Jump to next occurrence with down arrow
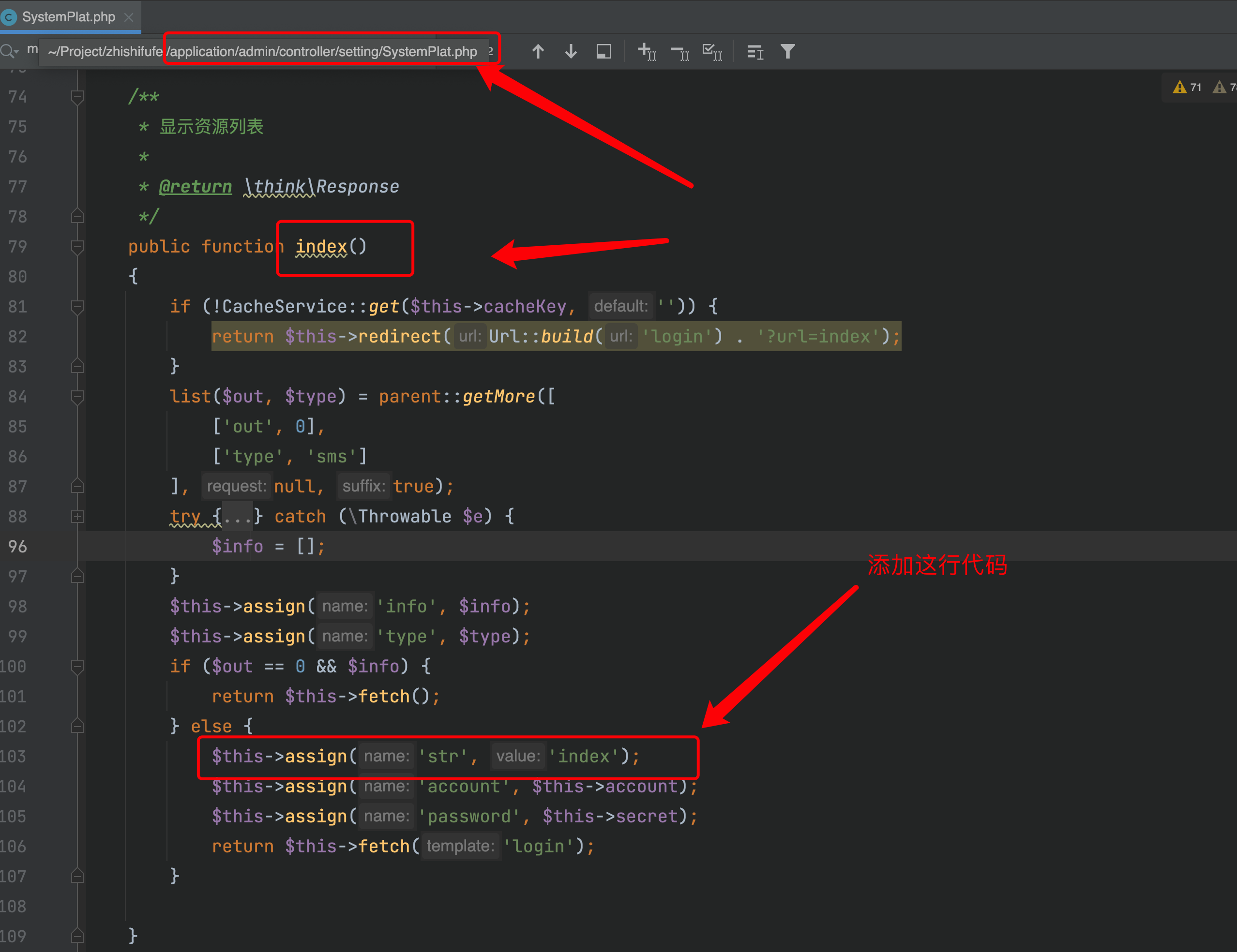Screen dimensions: 1237x952 (571, 51)
